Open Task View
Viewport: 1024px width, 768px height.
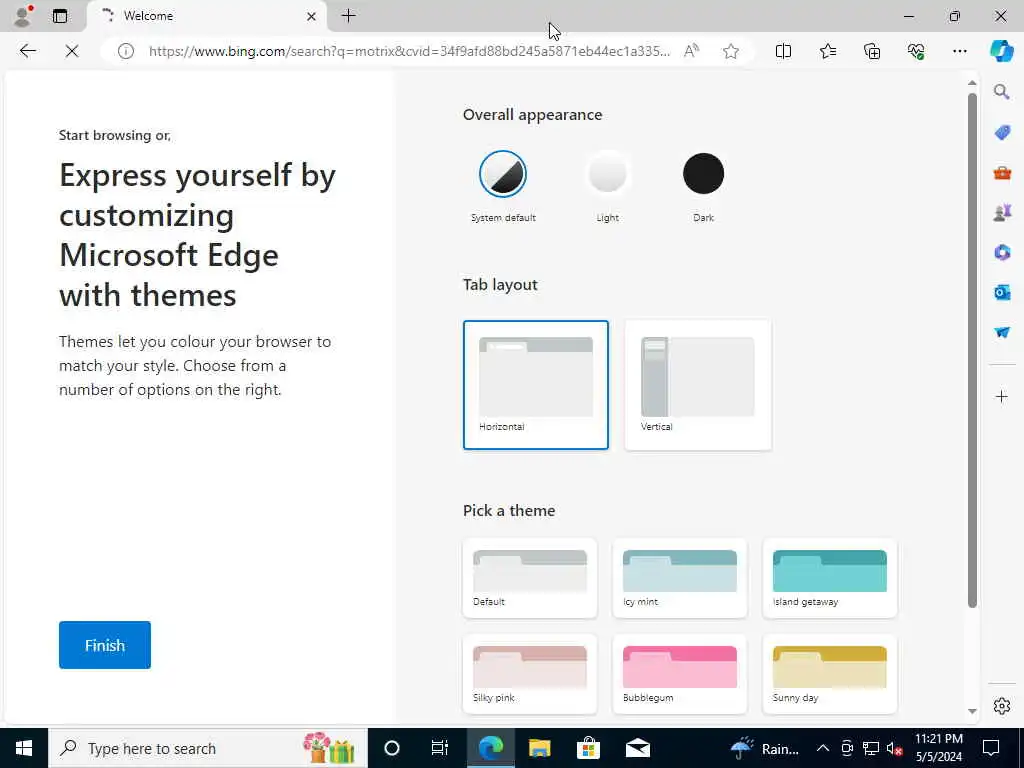(x=440, y=748)
